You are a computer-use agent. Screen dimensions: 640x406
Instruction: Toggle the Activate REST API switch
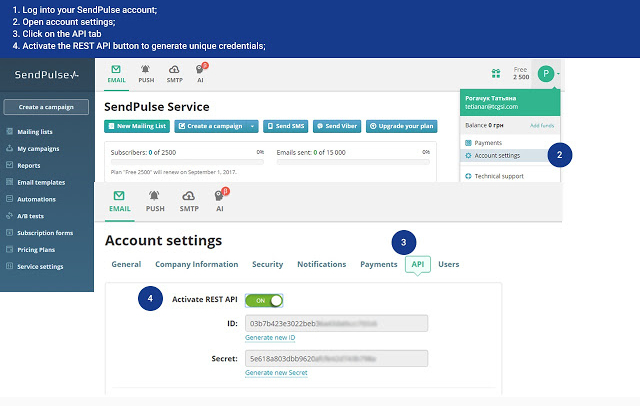pos(264,299)
